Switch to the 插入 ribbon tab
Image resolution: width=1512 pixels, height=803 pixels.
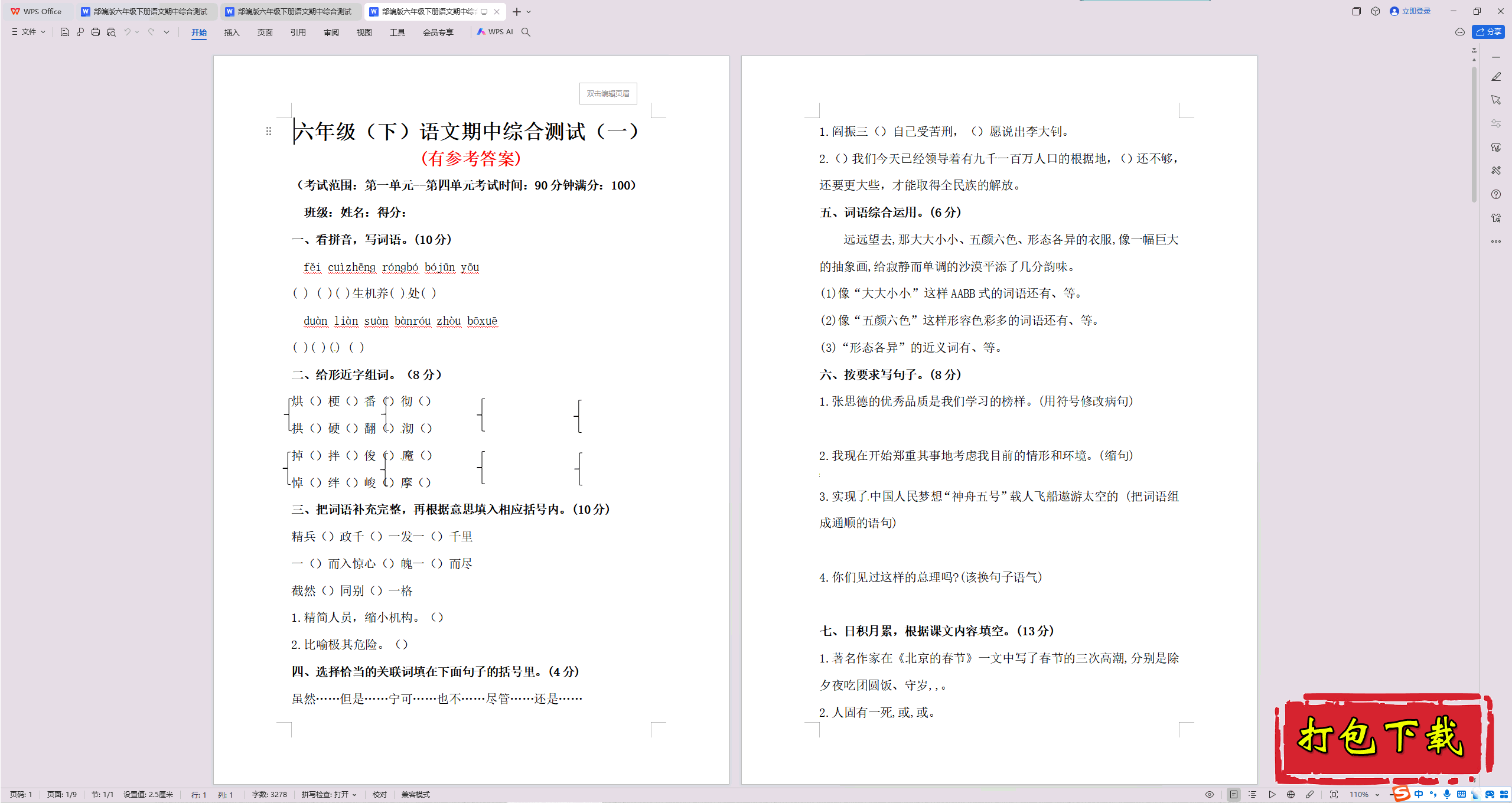tap(232, 32)
